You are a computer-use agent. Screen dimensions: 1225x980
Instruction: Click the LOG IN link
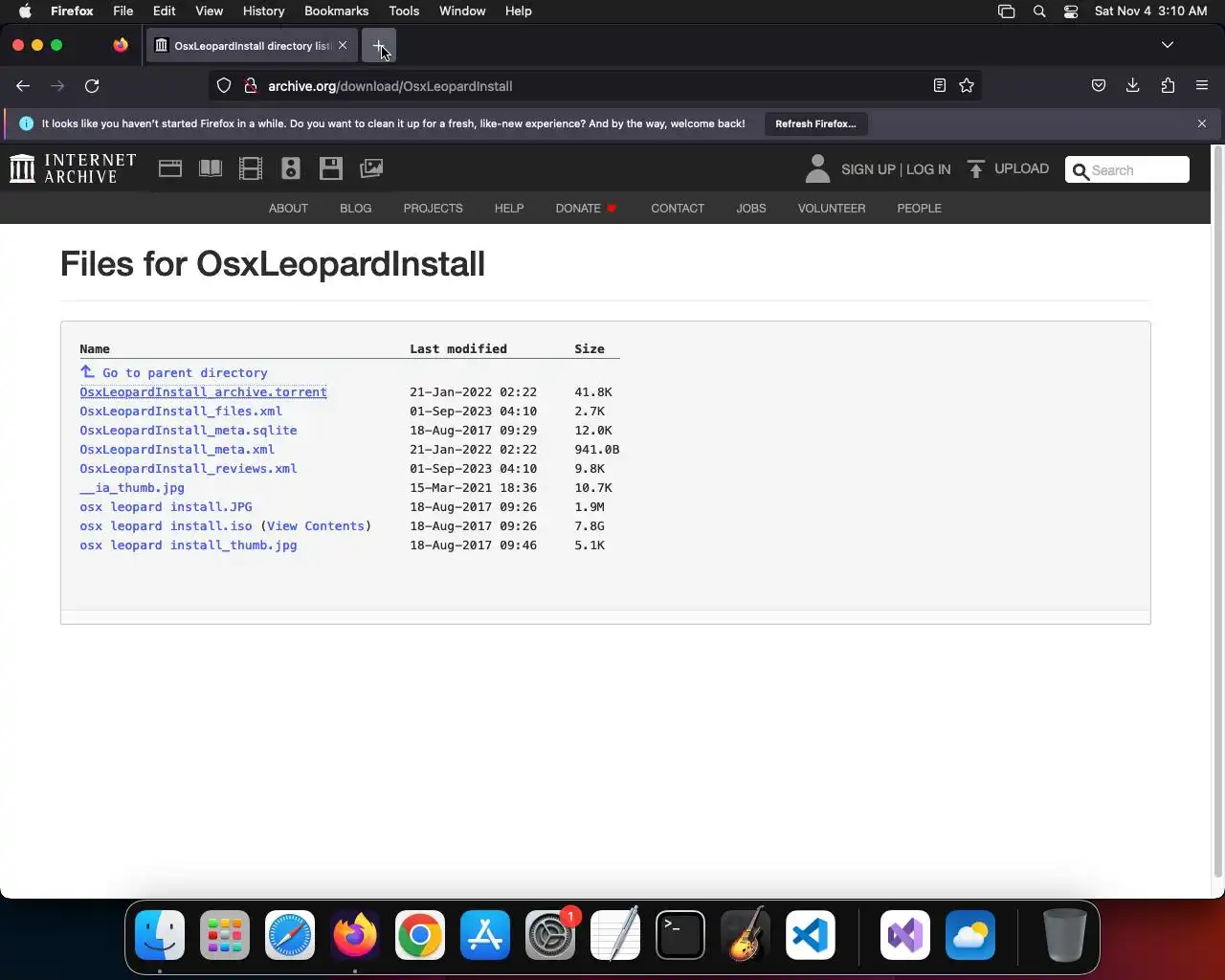(928, 169)
